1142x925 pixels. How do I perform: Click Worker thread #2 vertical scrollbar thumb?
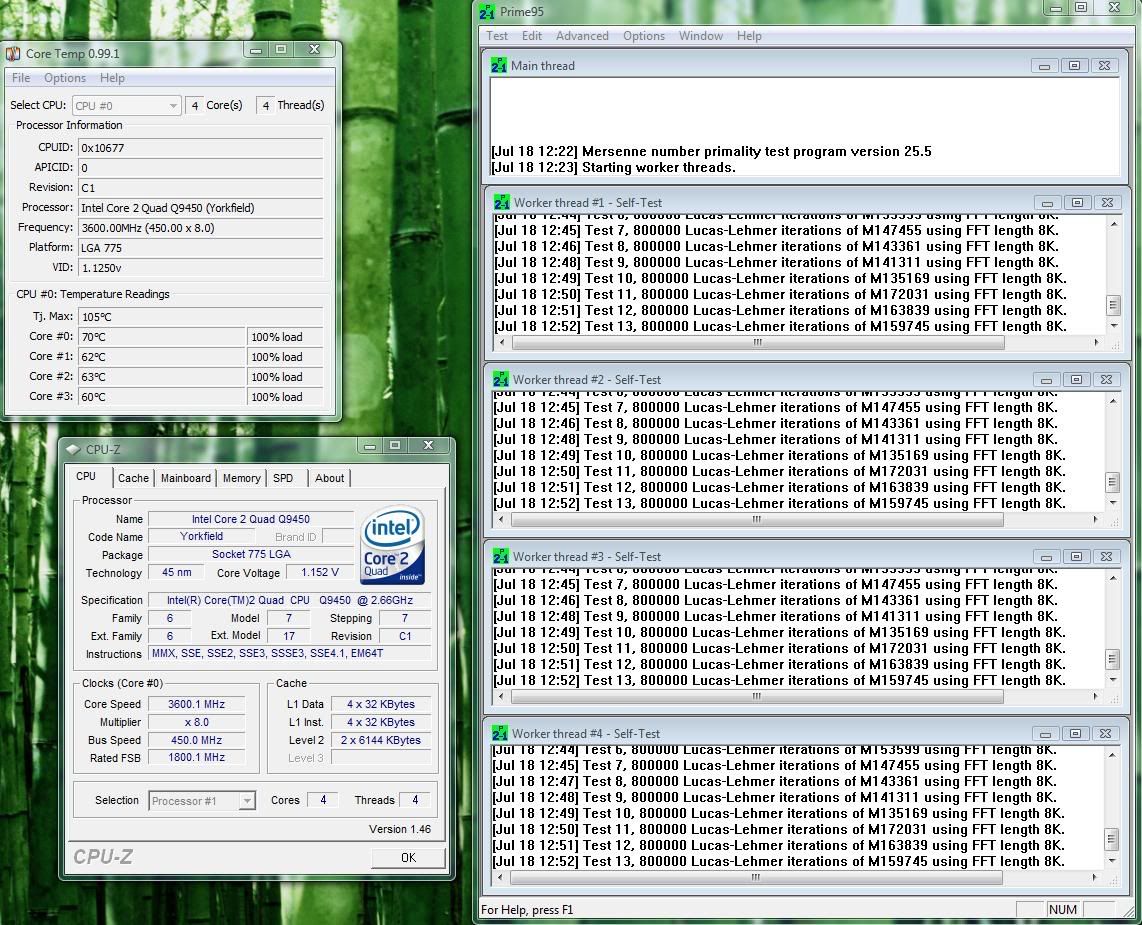click(1112, 481)
